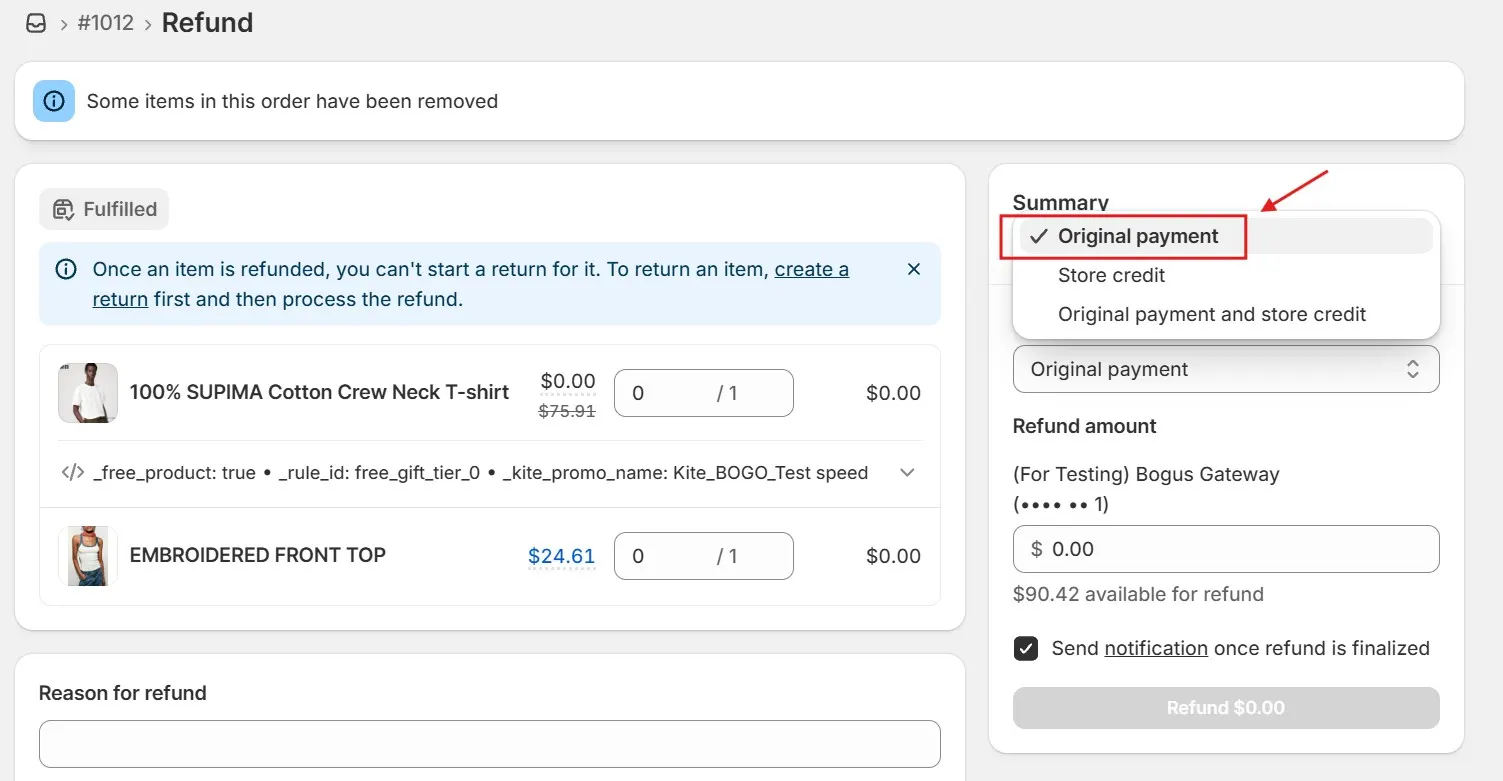
Task: Click '100% SUPIMA Cotton Crew Neck T-shirt' name
Action: [320, 392]
